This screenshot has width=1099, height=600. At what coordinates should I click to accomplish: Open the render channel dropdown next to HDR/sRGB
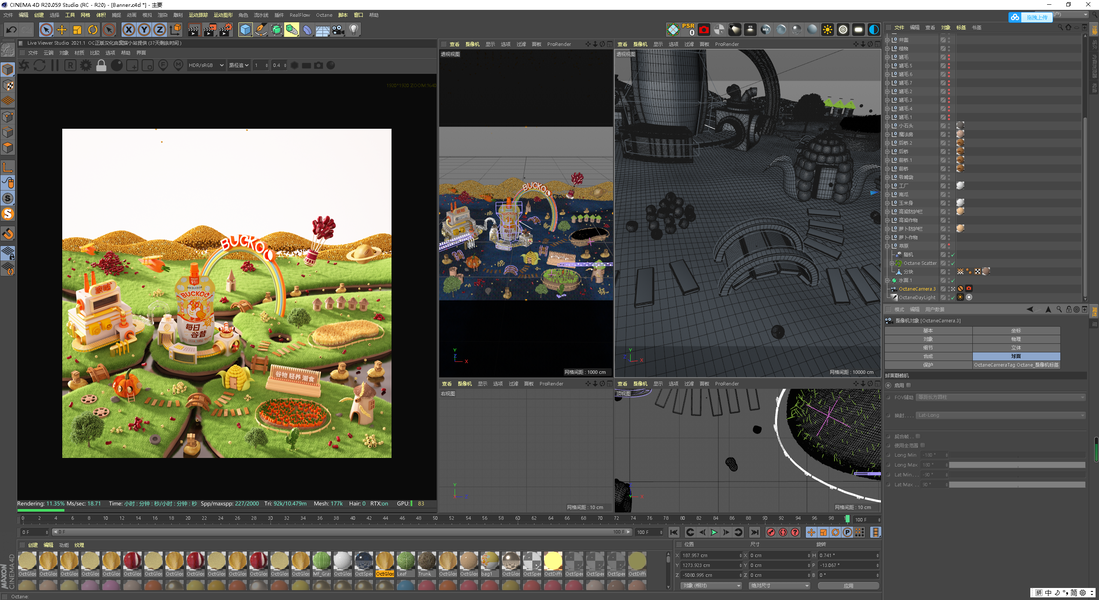coord(239,65)
